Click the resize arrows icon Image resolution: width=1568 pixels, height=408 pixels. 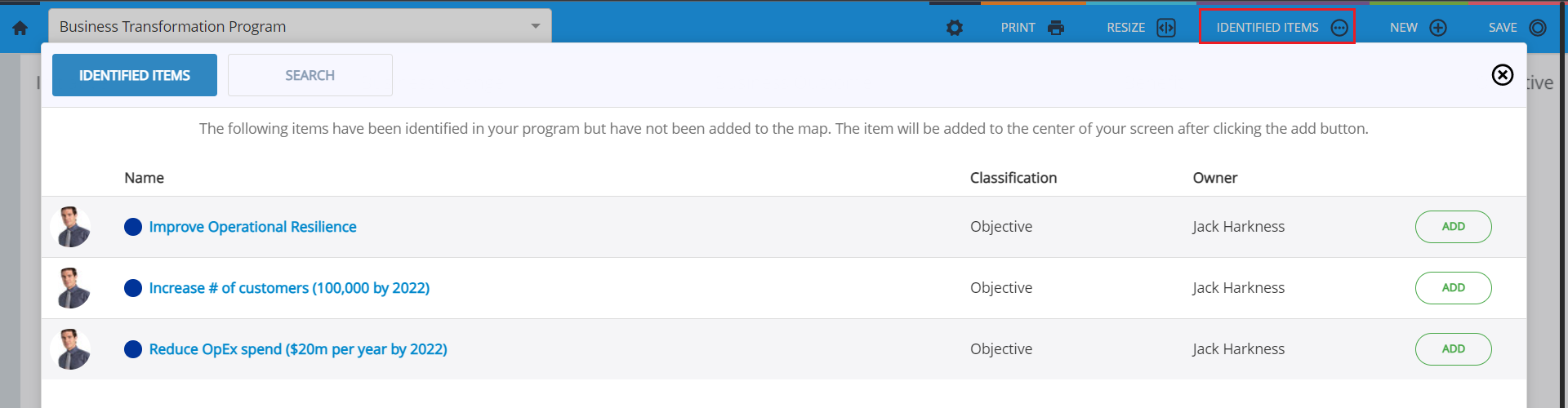click(x=1166, y=28)
